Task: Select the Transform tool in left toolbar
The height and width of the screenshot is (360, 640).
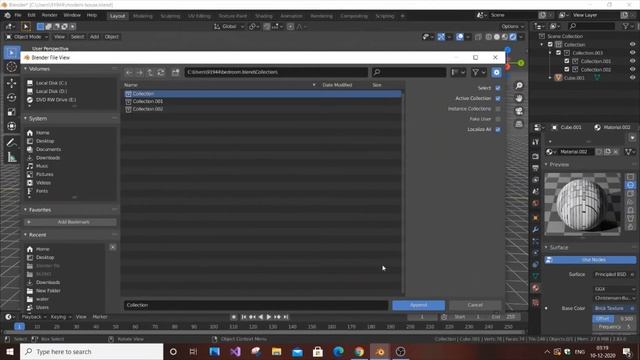Action: coord(11,126)
